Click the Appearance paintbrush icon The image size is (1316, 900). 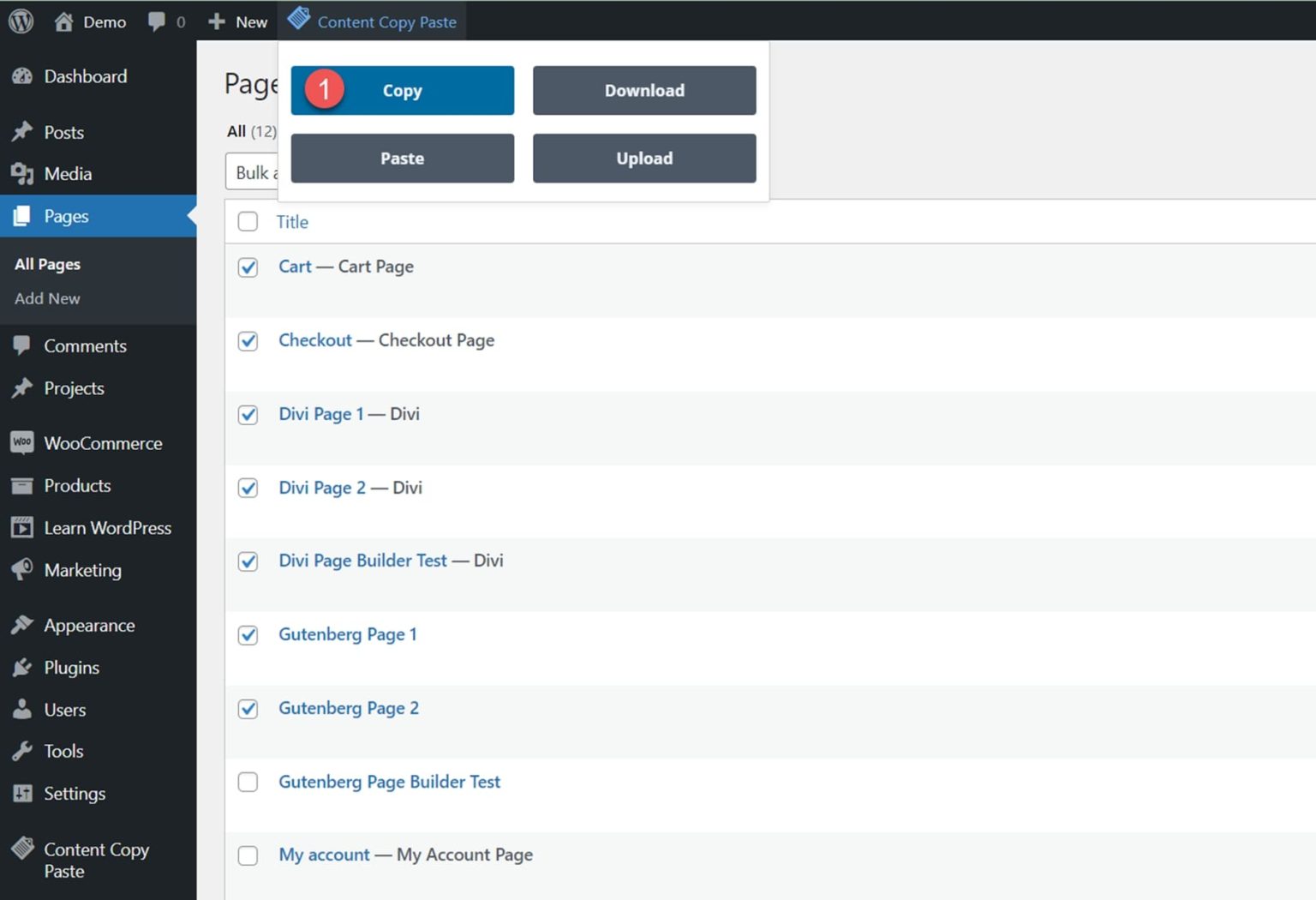(23, 625)
